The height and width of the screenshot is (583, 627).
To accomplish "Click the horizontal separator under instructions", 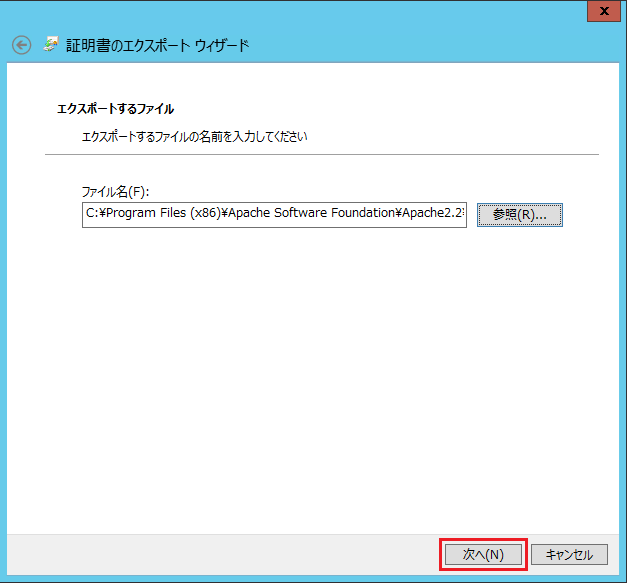I will (322, 154).
